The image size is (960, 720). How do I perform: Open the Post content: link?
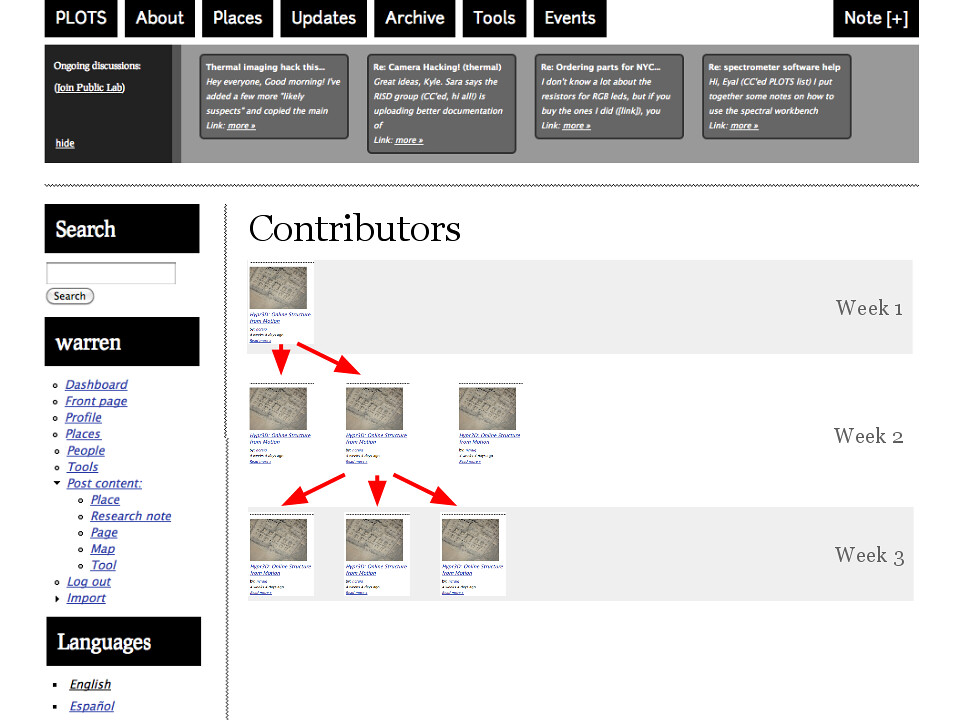tap(104, 484)
